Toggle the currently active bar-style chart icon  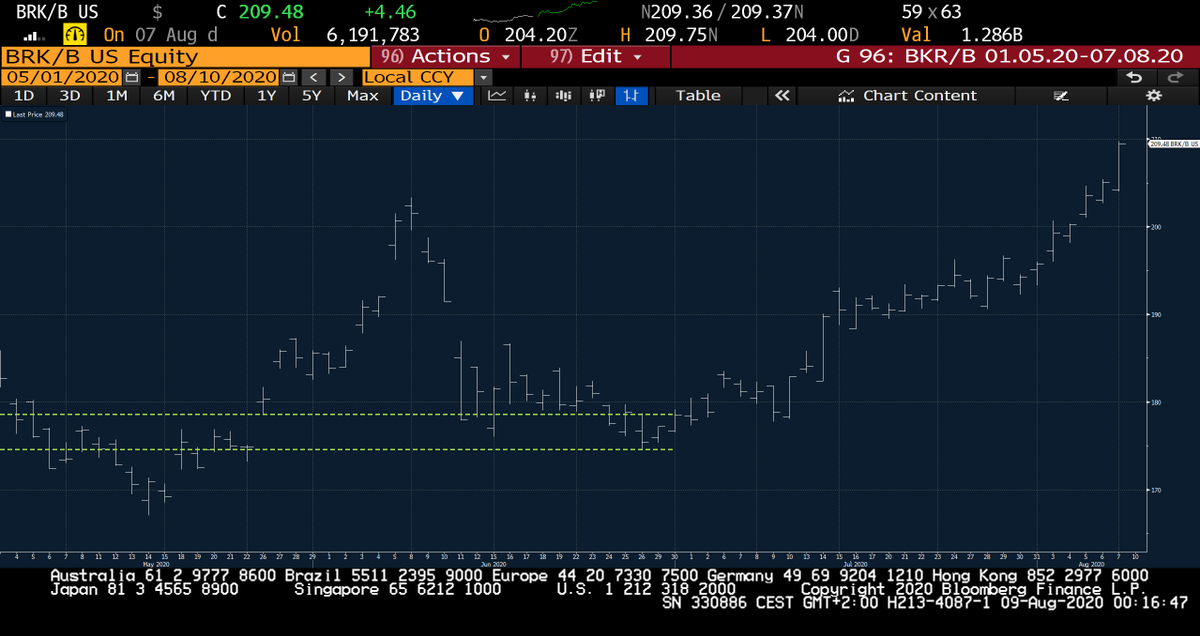click(x=632, y=96)
